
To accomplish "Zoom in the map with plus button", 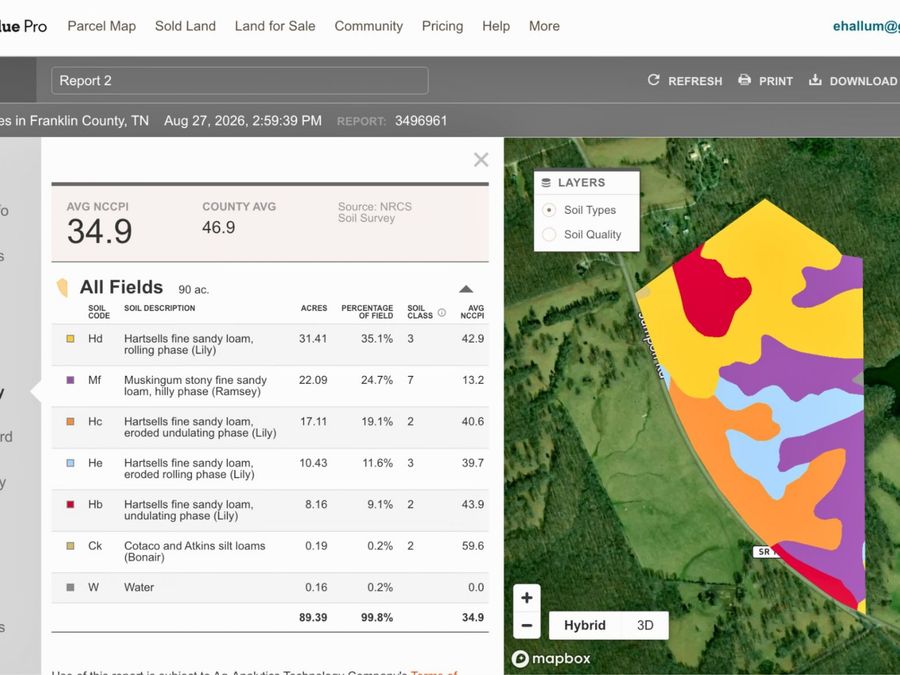I will (x=527, y=598).
